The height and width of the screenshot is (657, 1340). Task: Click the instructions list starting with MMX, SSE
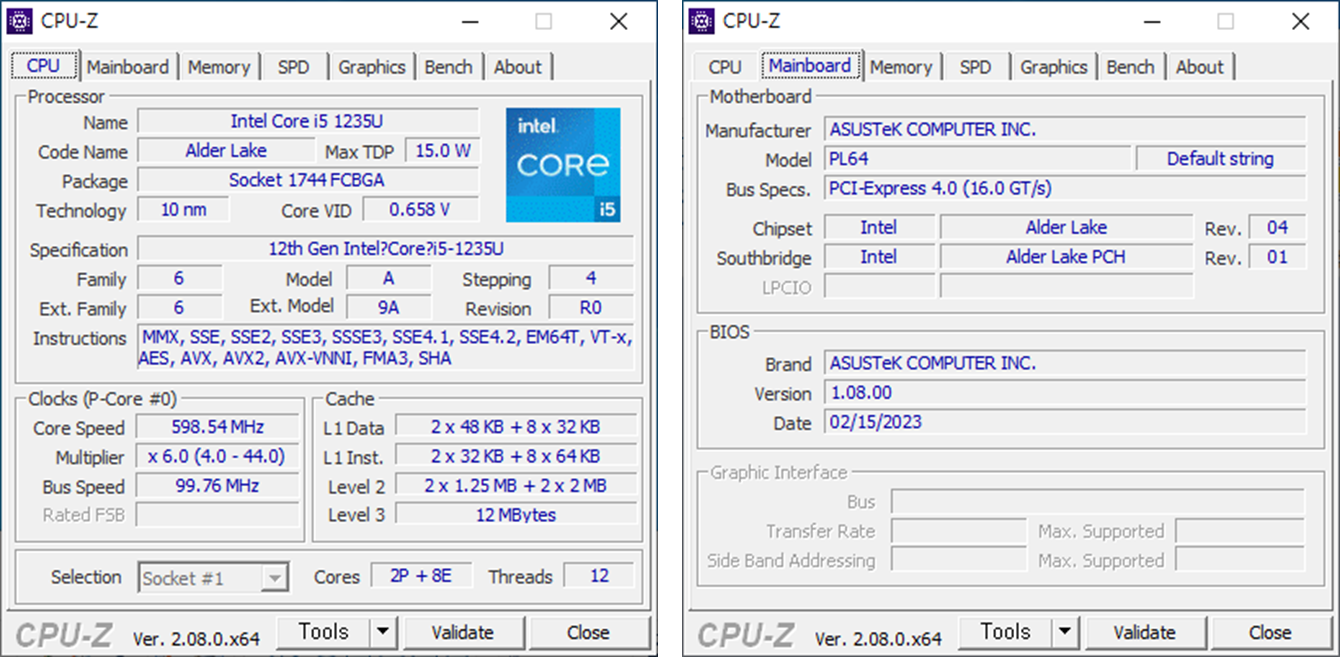(385, 348)
